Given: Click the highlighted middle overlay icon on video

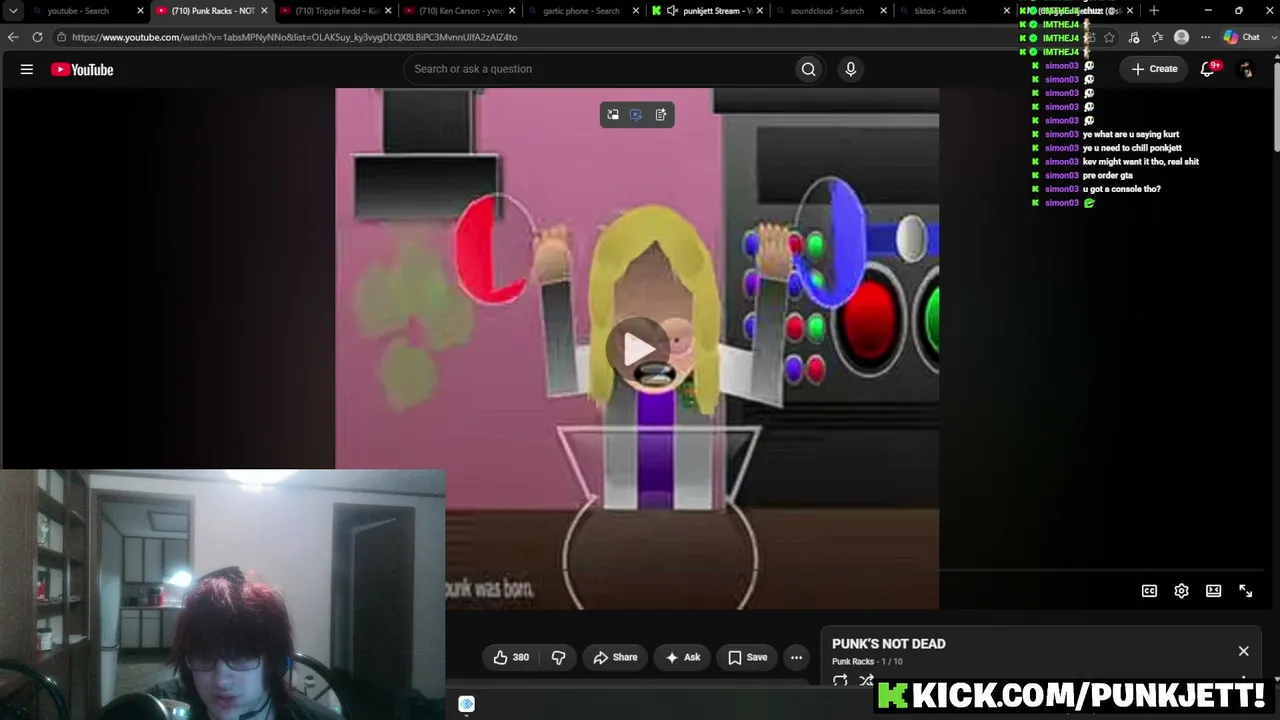Looking at the screenshot, I should tap(636, 115).
